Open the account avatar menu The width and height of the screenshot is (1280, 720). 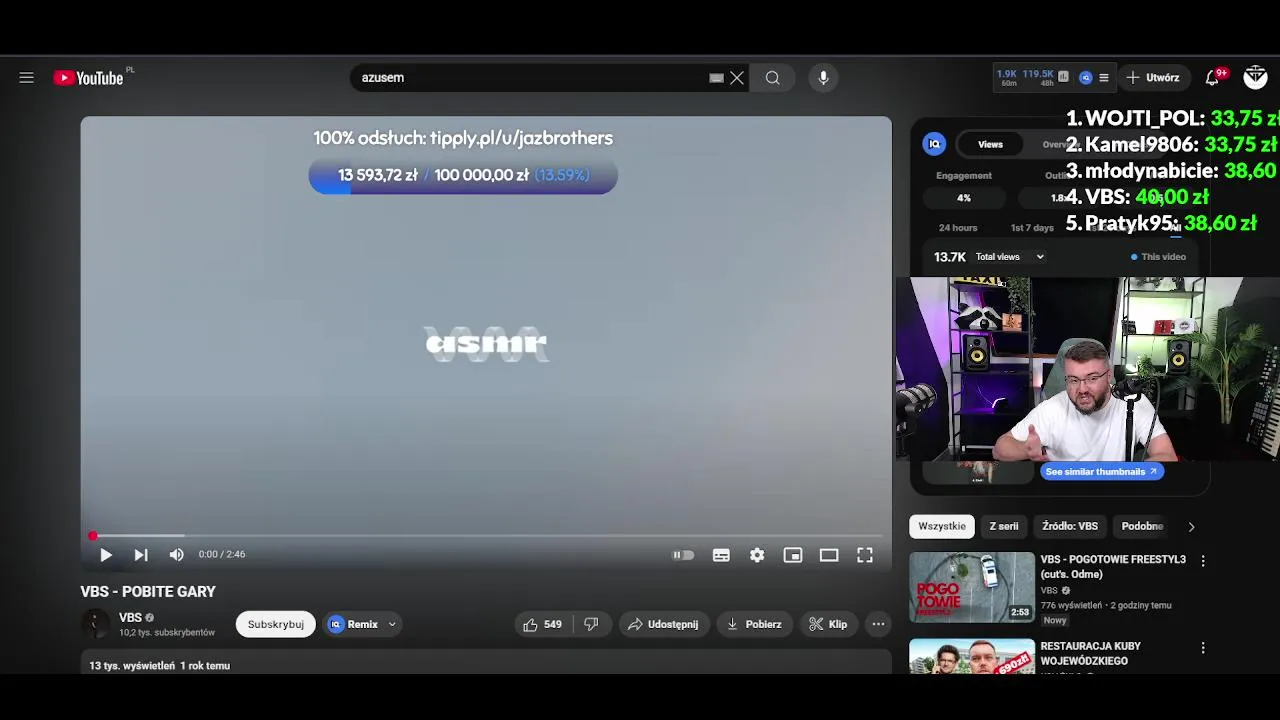click(x=1255, y=77)
